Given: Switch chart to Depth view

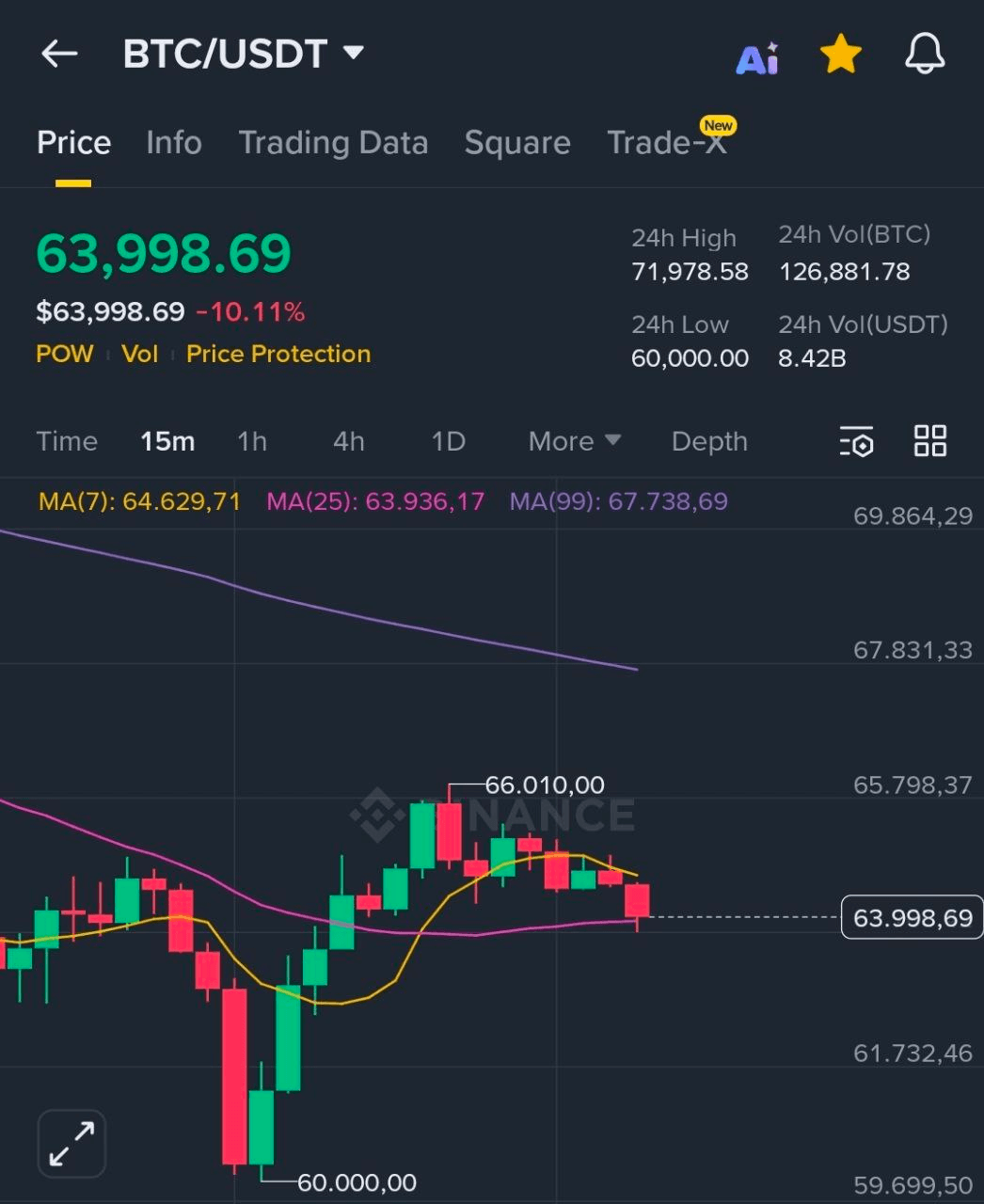Looking at the screenshot, I should tap(709, 441).
